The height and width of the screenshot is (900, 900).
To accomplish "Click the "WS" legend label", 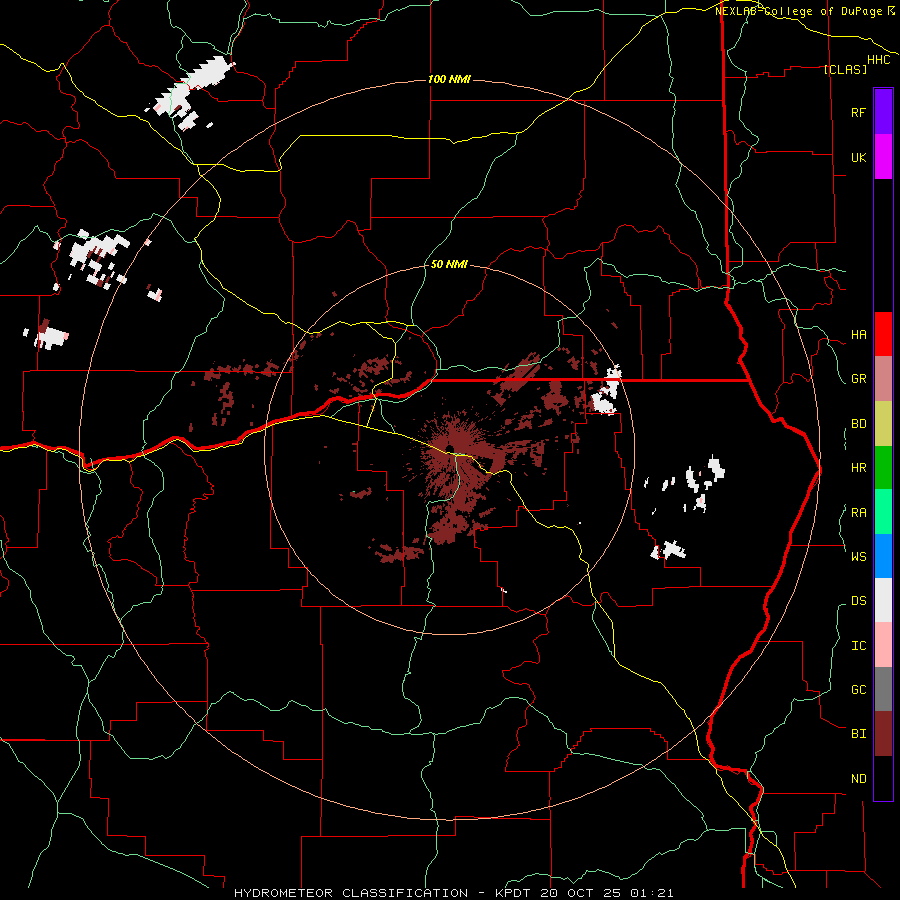I will [x=858, y=557].
